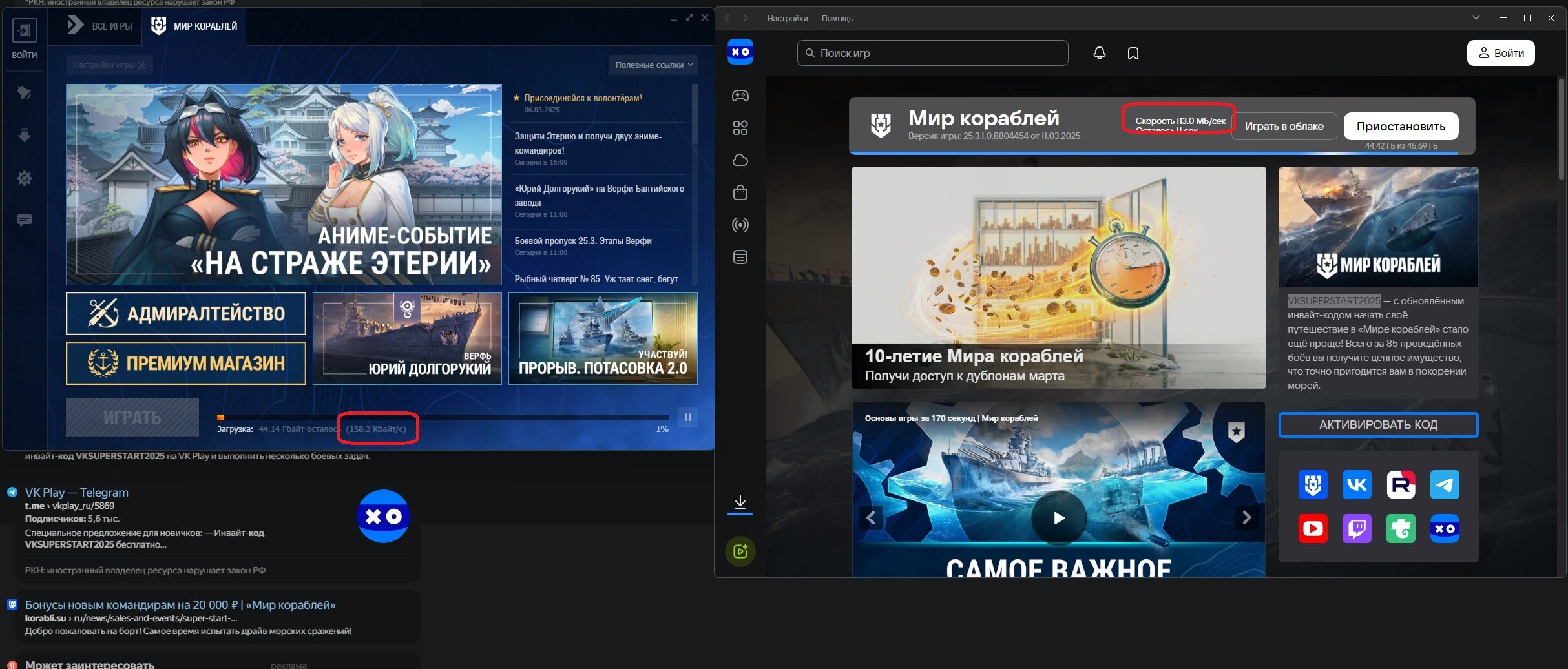Image resolution: width=1568 pixels, height=669 pixels.
Task: Open the 10-летие Мира кораблей banner
Action: 1058,278
